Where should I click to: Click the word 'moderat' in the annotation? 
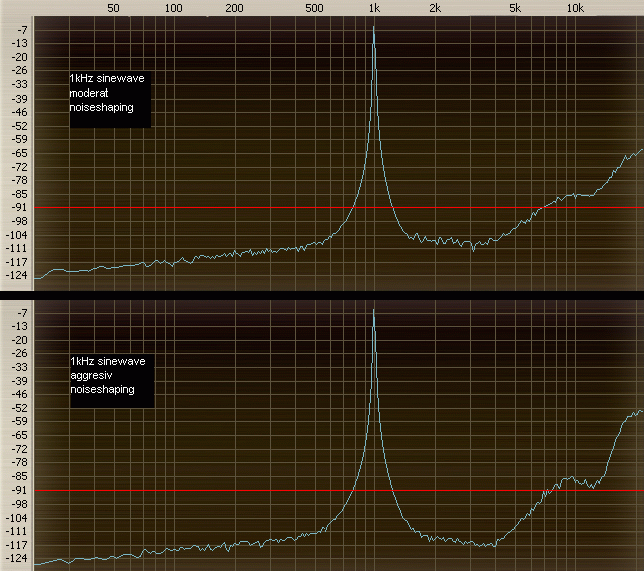[x=89, y=93]
